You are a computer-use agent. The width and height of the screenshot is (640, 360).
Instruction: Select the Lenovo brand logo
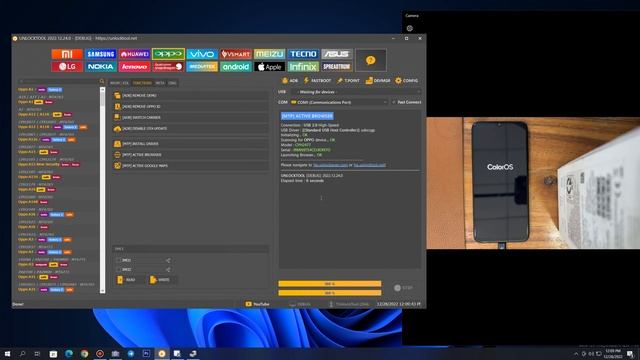(134, 67)
